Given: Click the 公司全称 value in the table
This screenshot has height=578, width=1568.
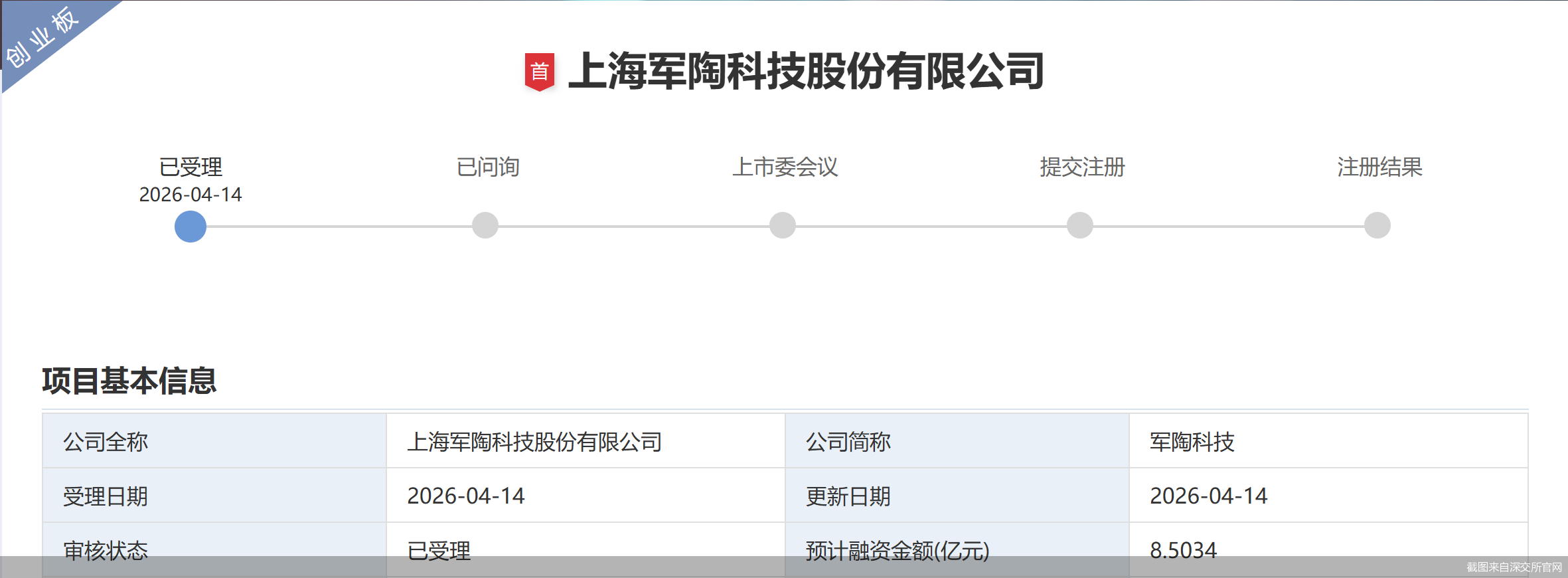Looking at the screenshot, I should click(x=534, y=442).
